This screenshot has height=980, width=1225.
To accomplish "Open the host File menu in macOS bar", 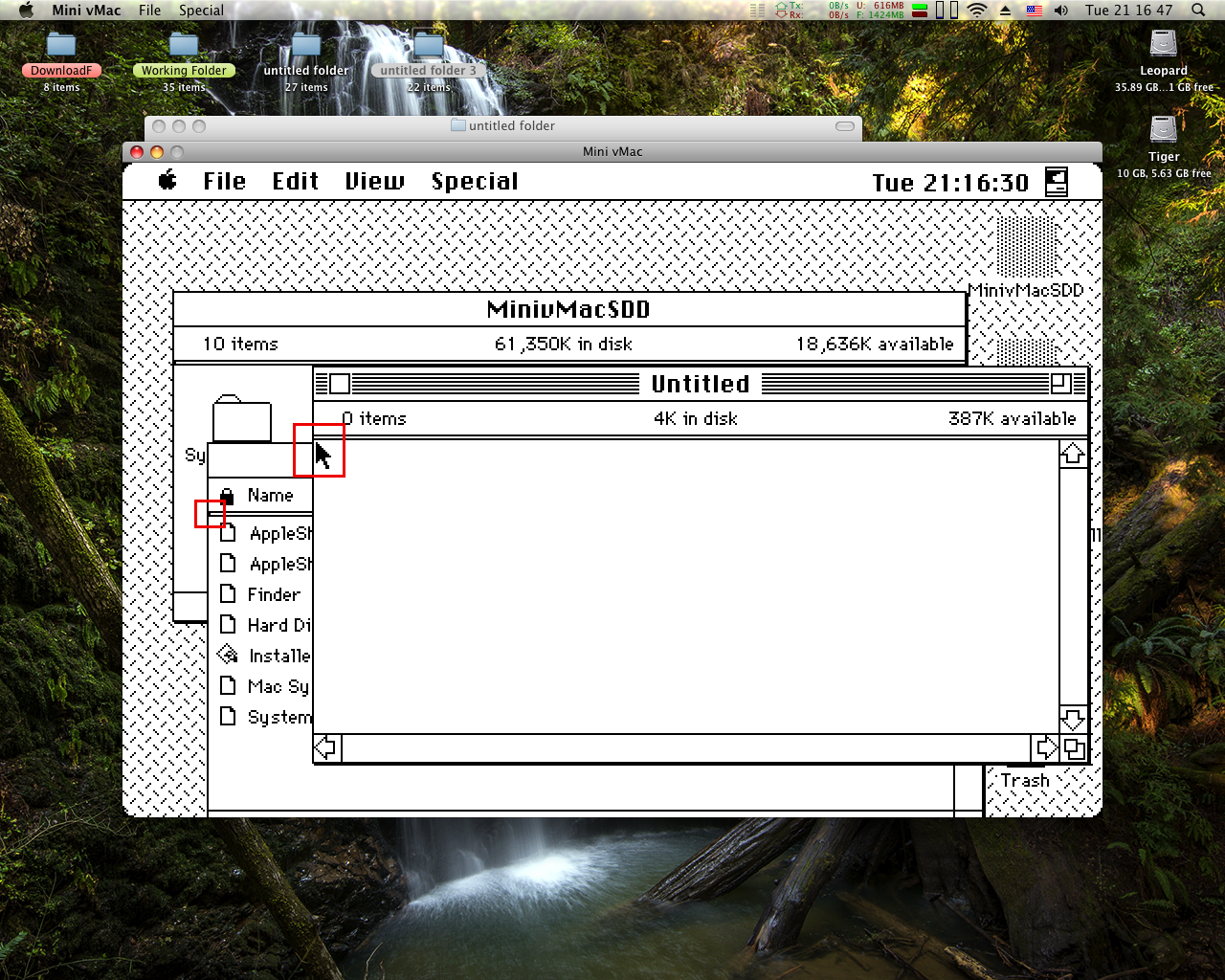I will point(149,10).
